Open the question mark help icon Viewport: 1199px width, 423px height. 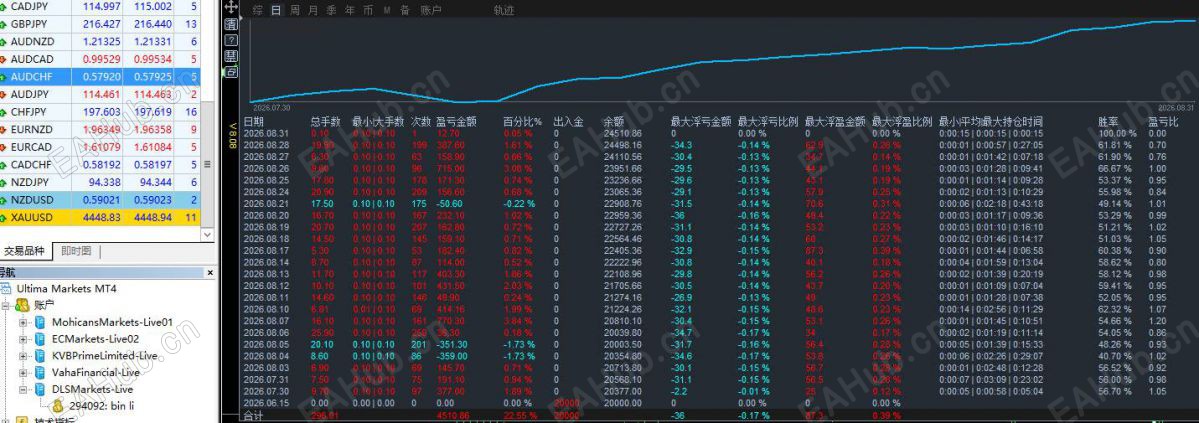(x=231, y=40)
